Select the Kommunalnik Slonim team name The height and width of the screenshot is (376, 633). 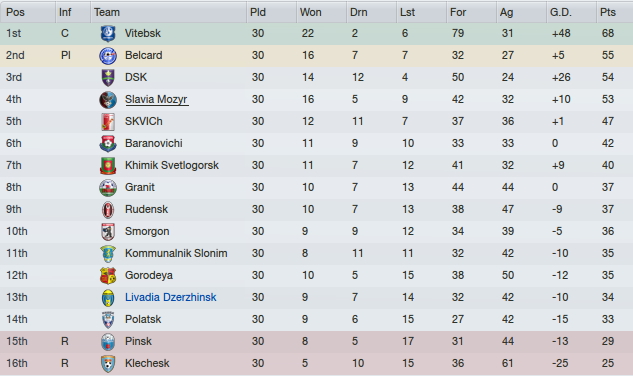coord(176,253)
